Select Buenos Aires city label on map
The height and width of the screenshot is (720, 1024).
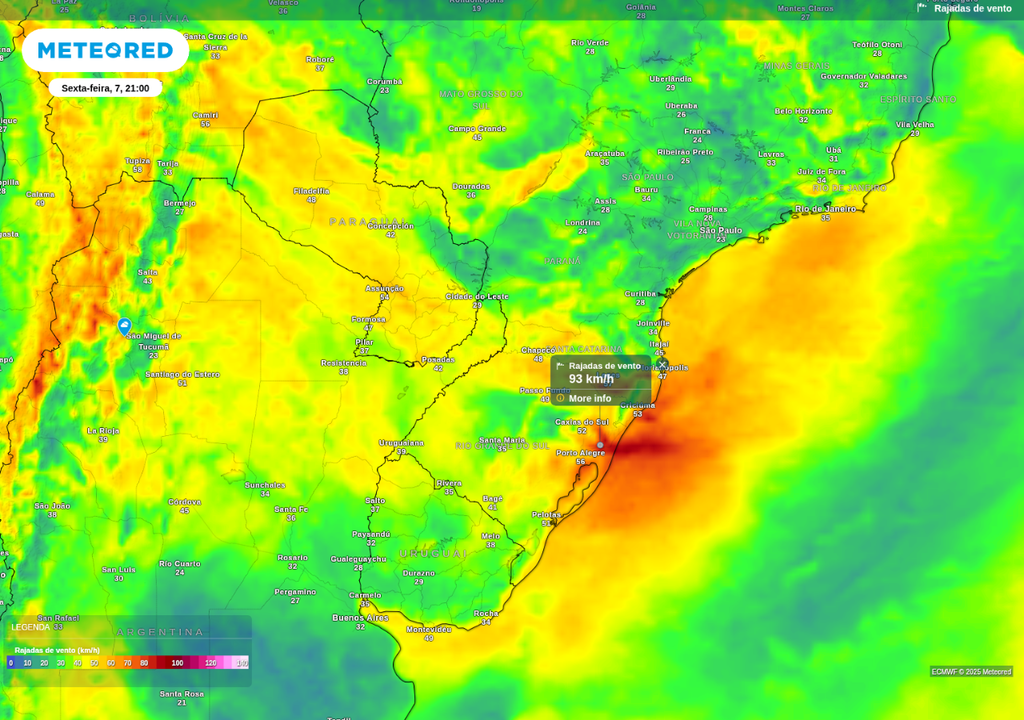360,618
